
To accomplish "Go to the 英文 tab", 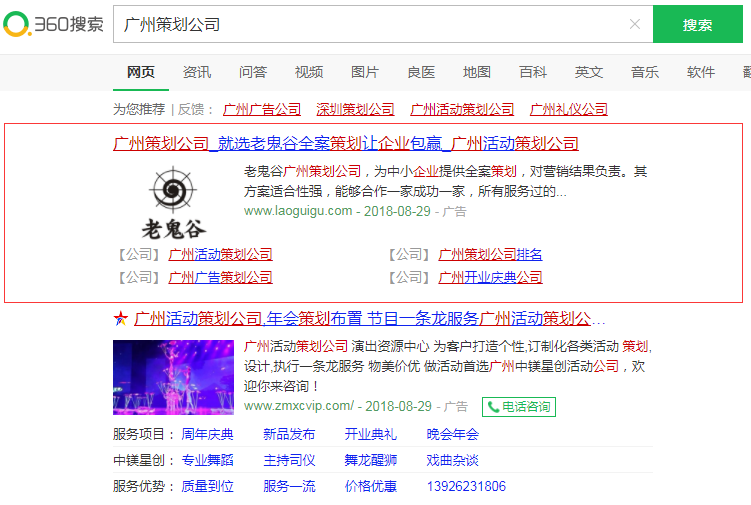I will click(x=589, y=72).
